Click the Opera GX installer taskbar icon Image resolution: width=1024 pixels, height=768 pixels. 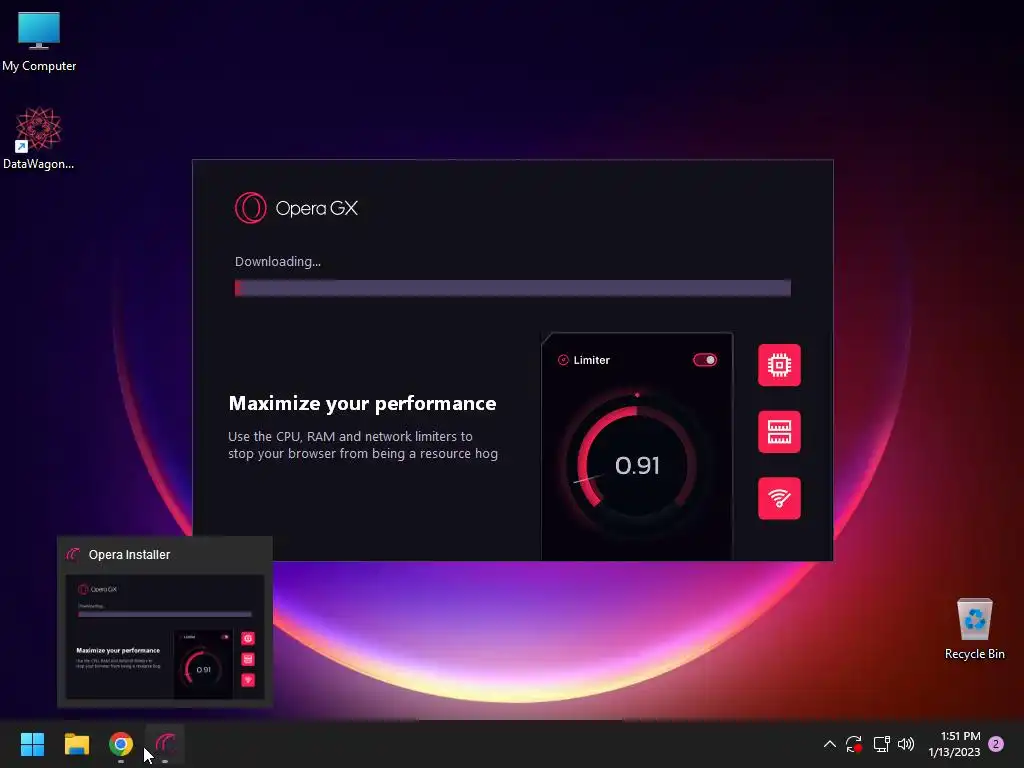click(165, 744)
